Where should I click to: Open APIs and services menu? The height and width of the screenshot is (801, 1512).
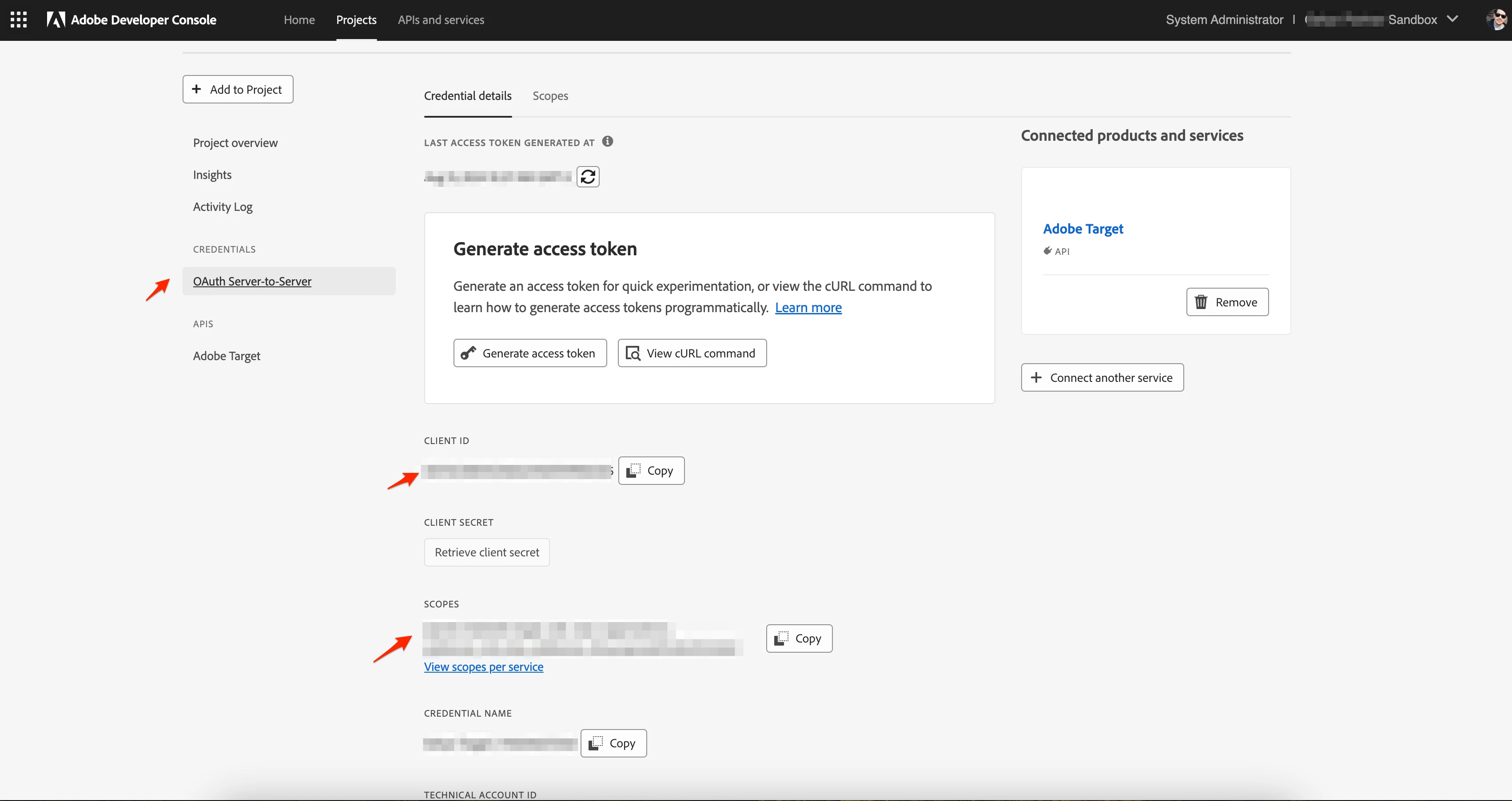[441, 20]
